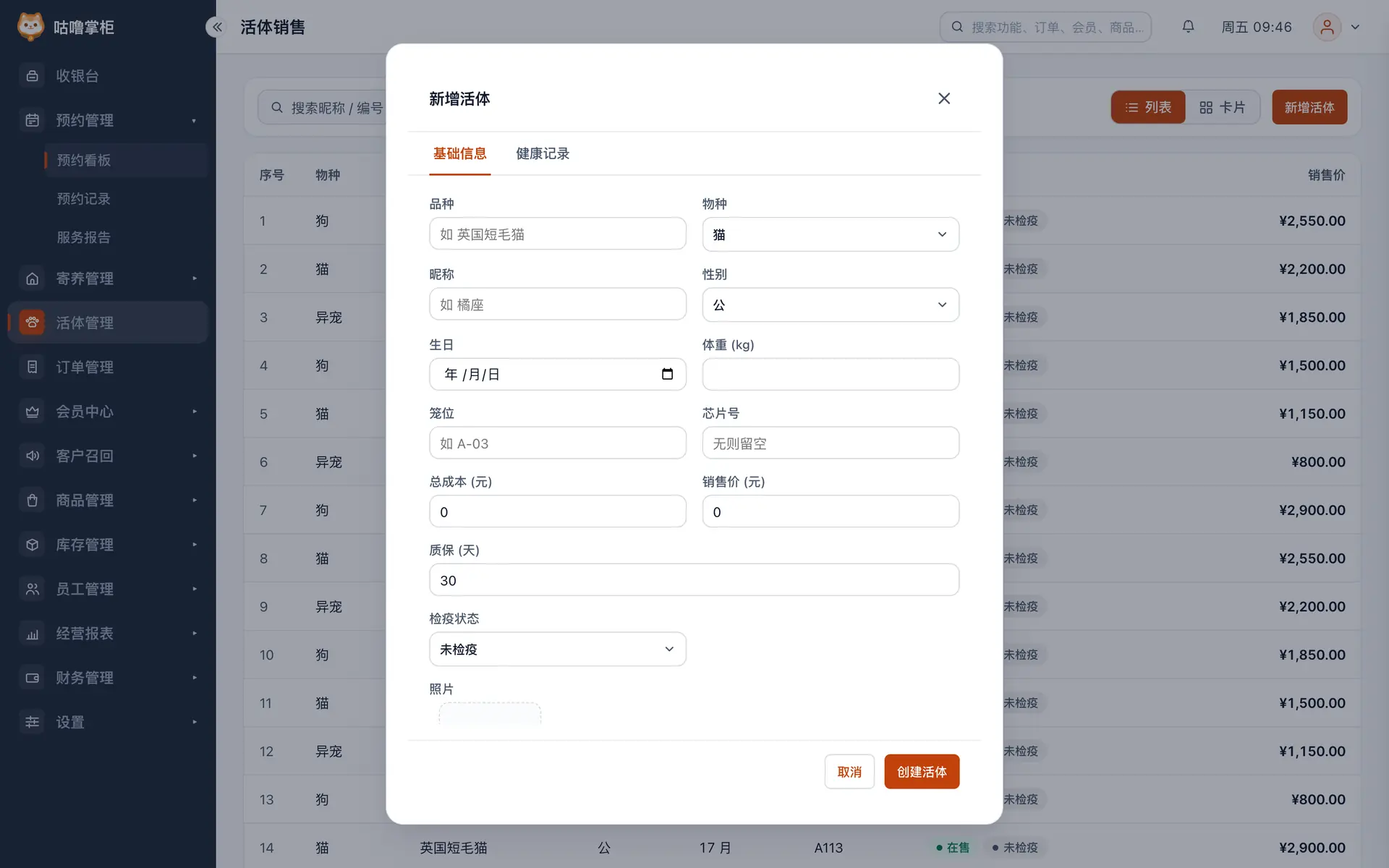Click the 经营报表 chart icon
The image size is (1389, 868).
point(32,634)
